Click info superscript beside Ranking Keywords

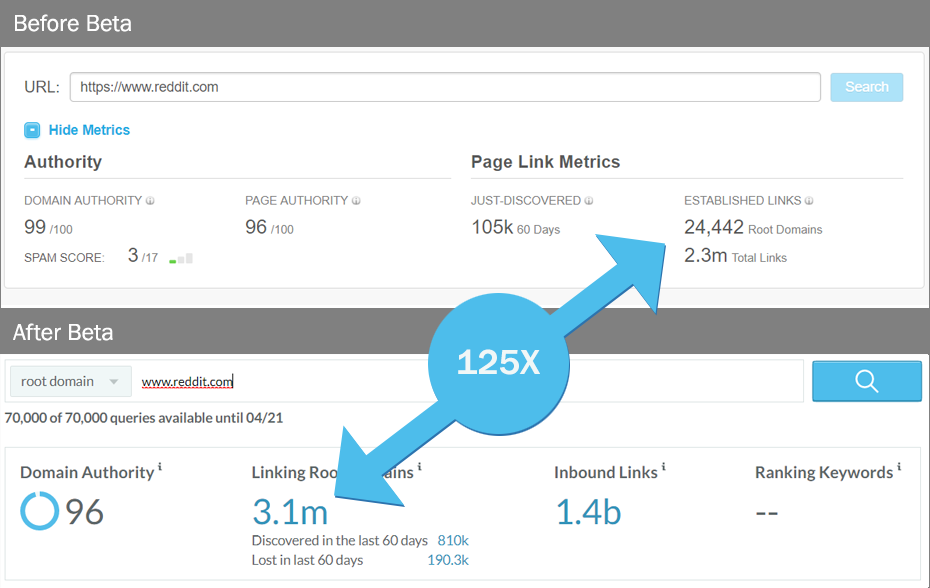pyautogui.click(x=899, y=467)
